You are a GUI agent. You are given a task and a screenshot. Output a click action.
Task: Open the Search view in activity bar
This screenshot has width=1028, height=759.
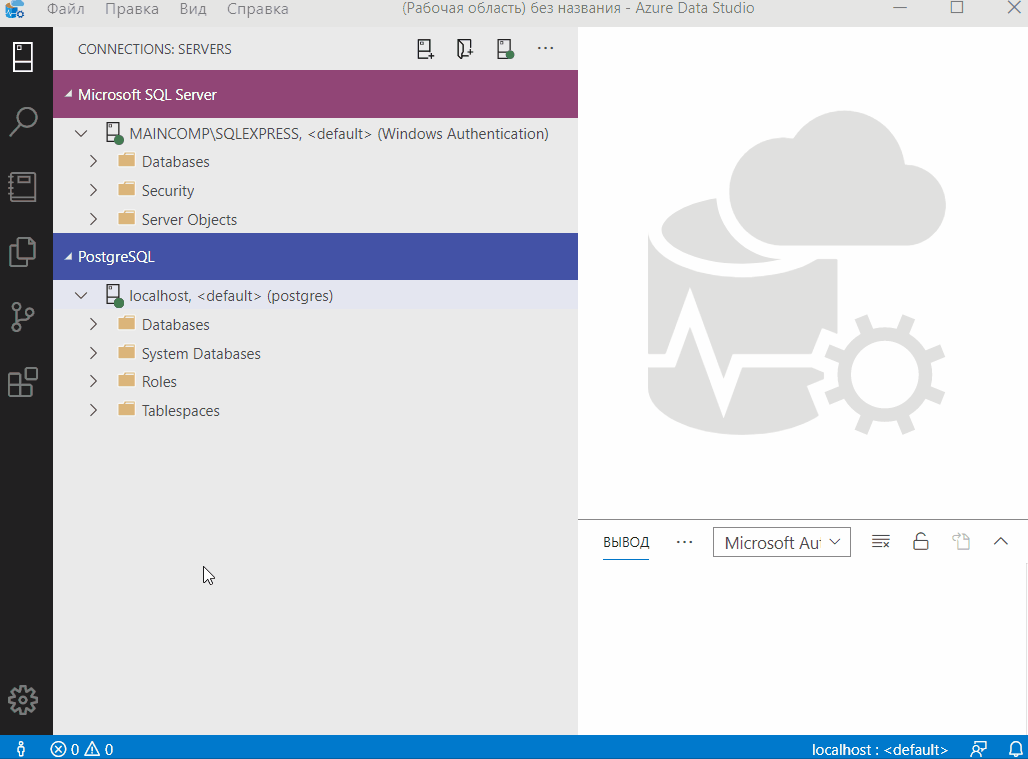[x=23, y=122]
